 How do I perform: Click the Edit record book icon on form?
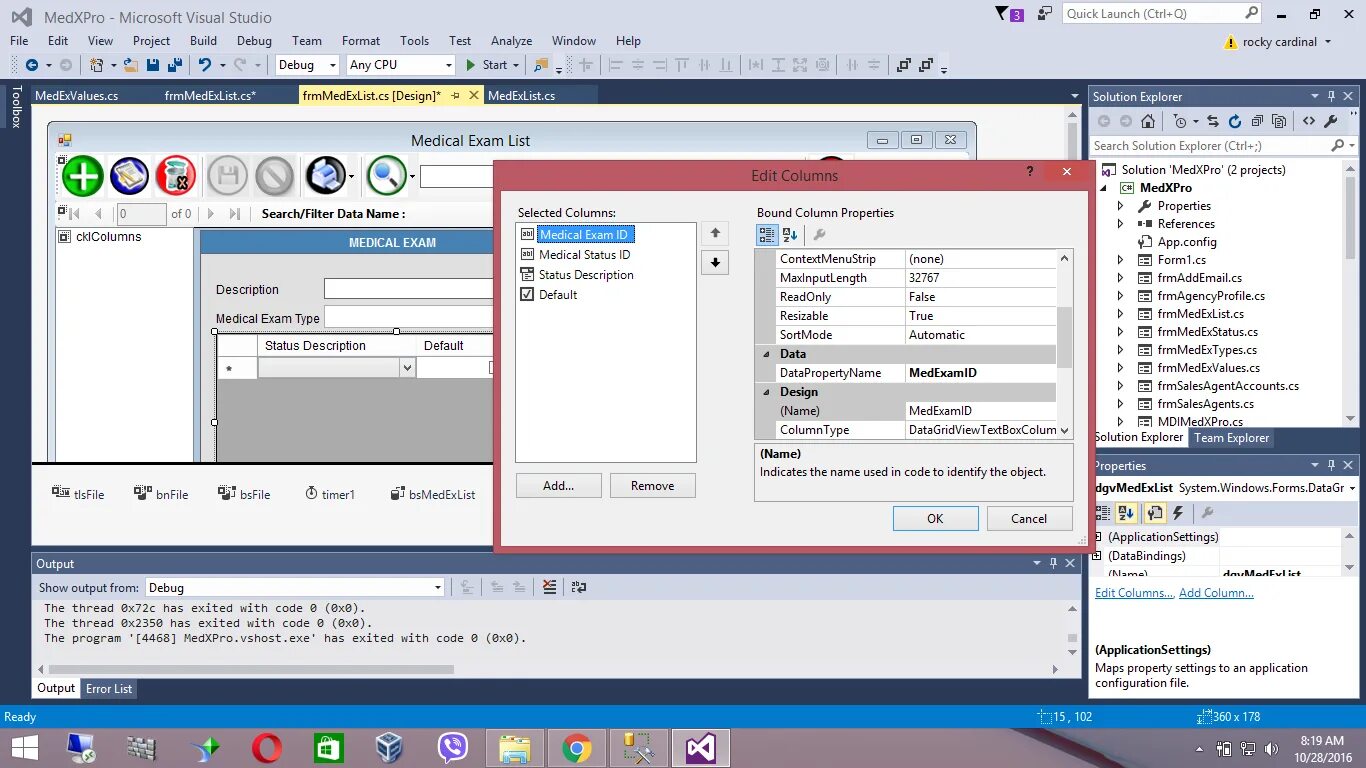(129, 176)
